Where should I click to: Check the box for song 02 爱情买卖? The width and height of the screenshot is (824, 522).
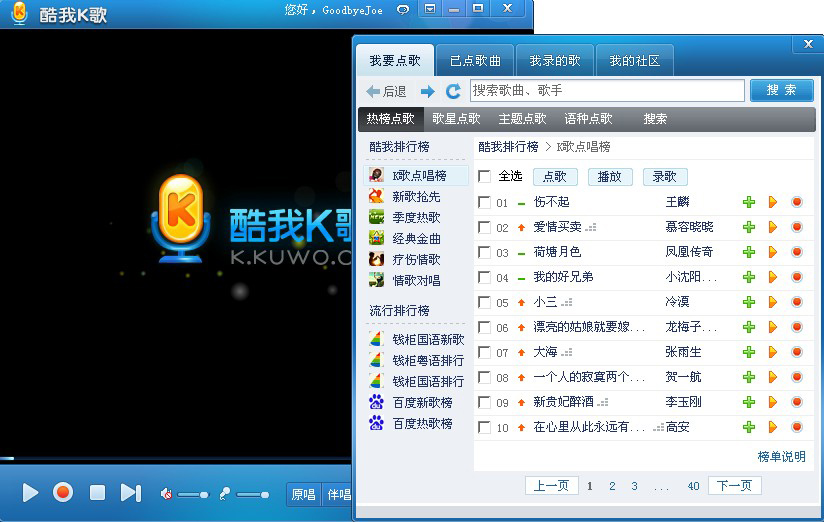484,228
